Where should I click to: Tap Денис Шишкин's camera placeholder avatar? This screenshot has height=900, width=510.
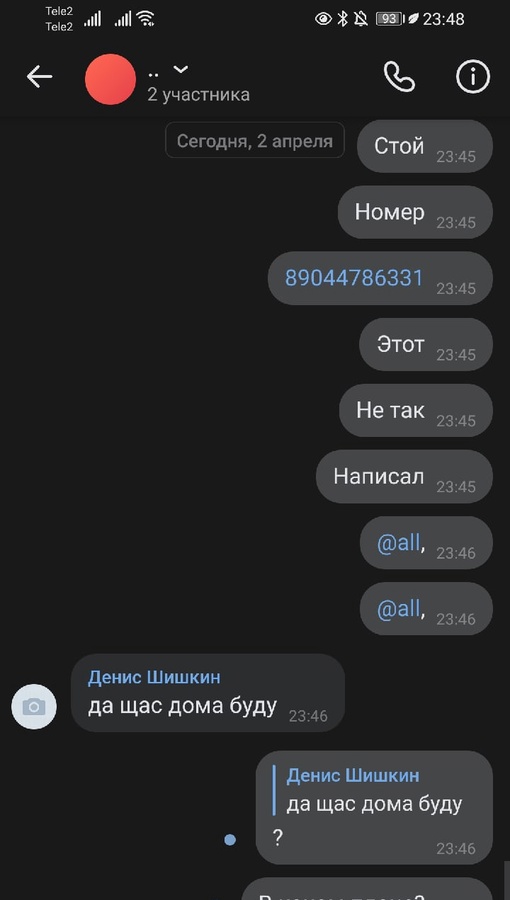34,707
